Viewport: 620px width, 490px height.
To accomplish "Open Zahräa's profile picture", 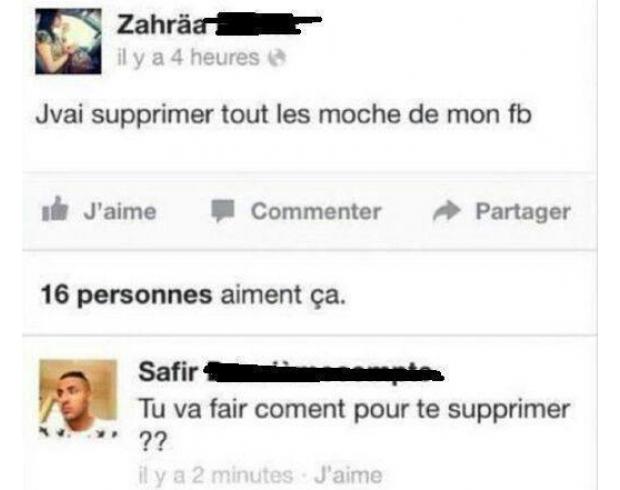I will (68, 41).
